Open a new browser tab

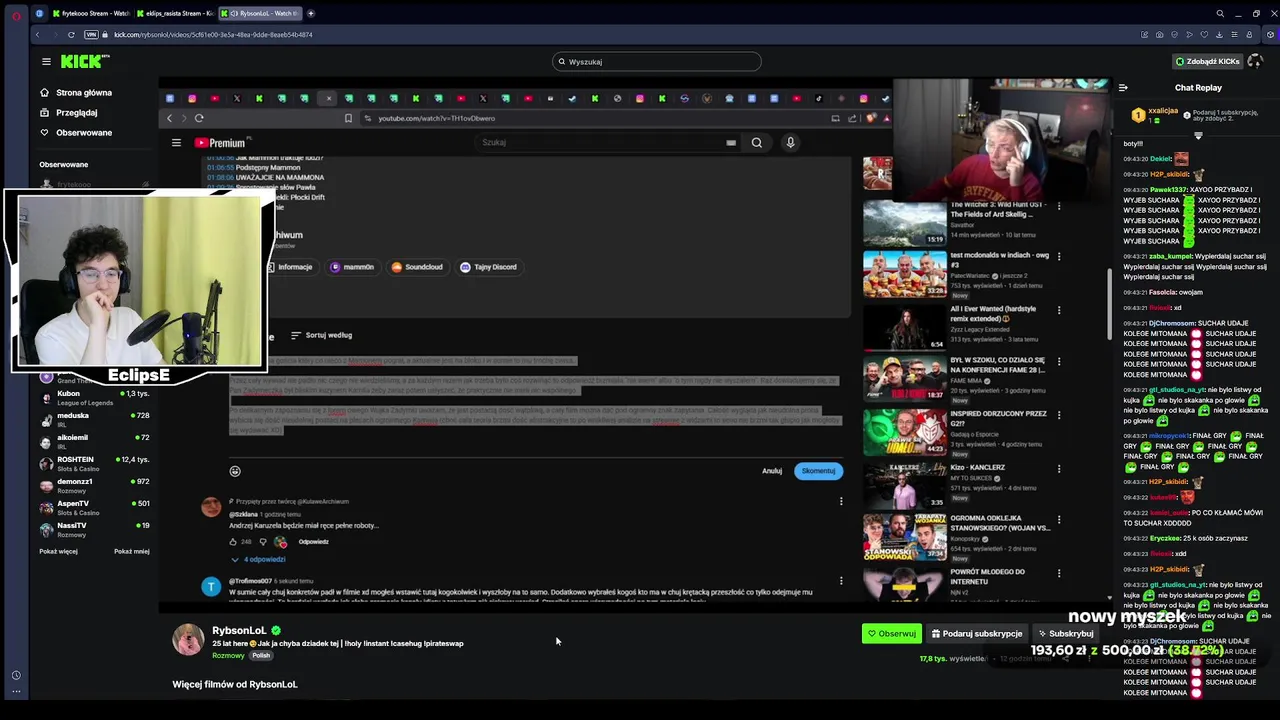click(311, 13)
